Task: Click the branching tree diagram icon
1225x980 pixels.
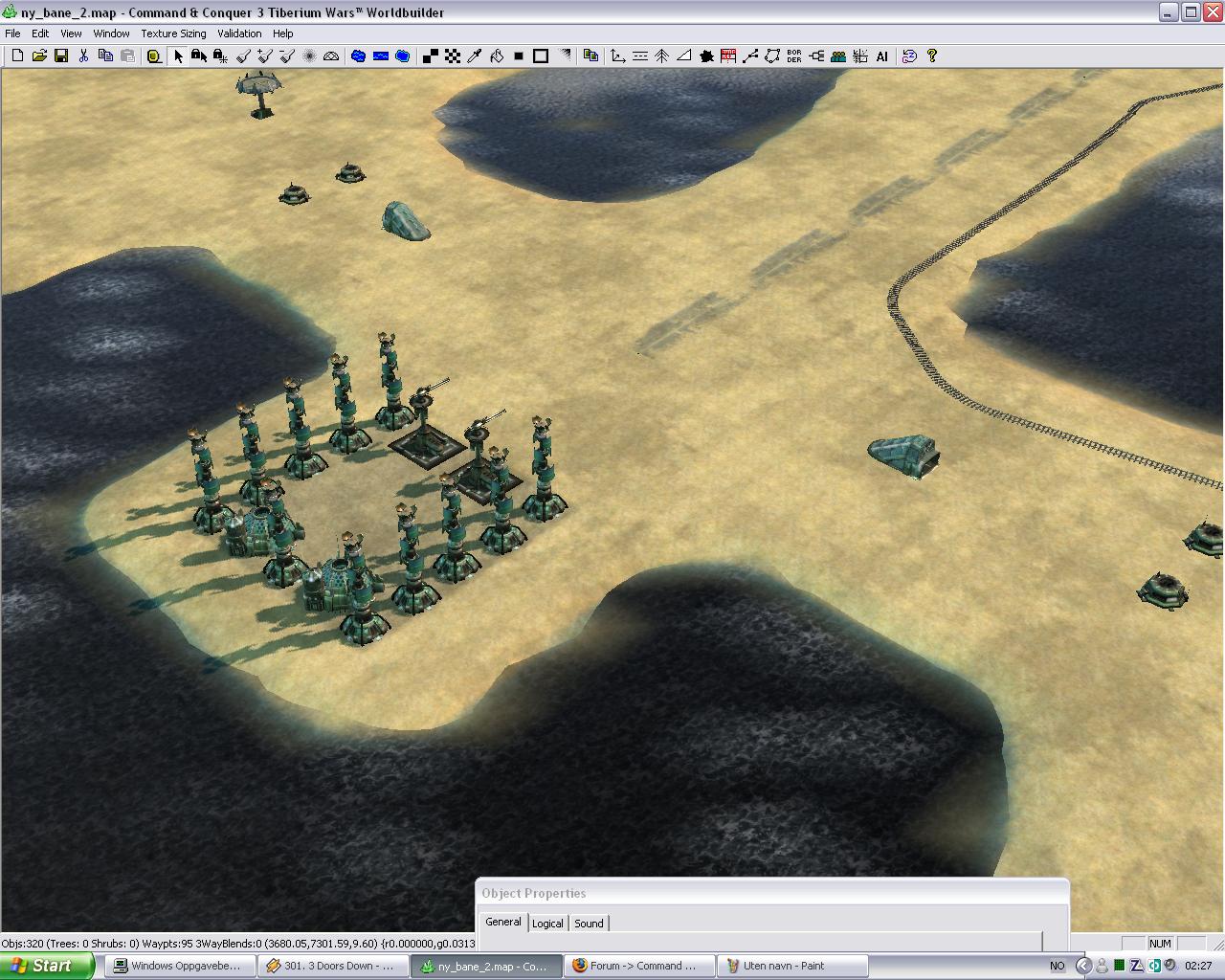Action: point(816,56)
